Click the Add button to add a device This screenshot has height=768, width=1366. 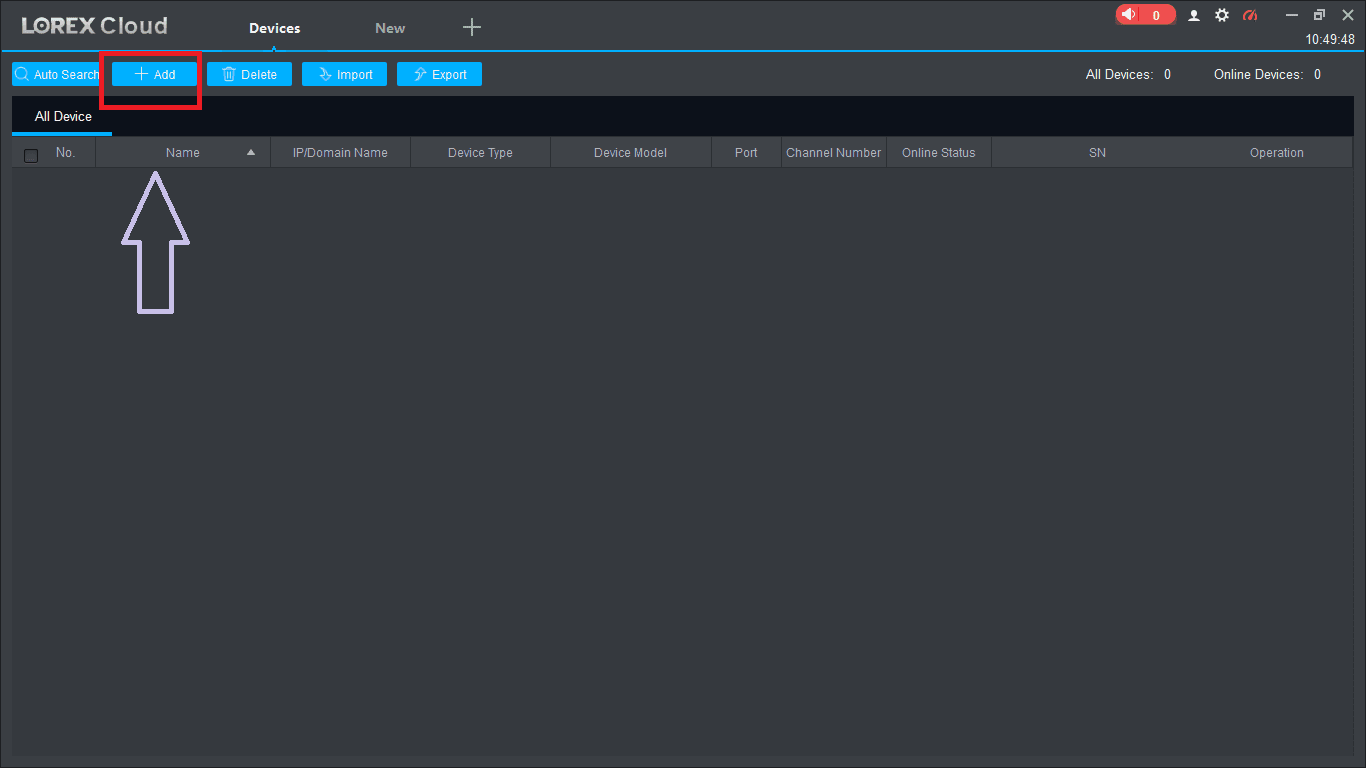pos(152,73)
